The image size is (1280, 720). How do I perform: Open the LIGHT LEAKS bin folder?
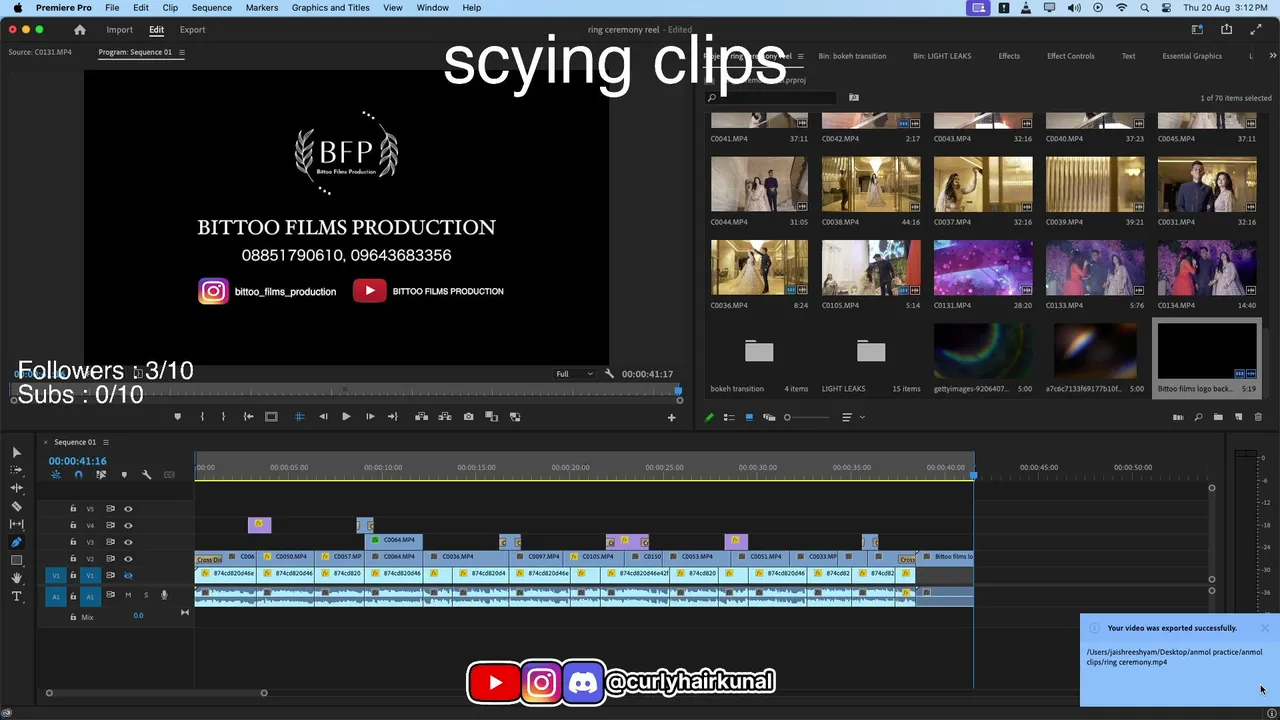(871, 352)
